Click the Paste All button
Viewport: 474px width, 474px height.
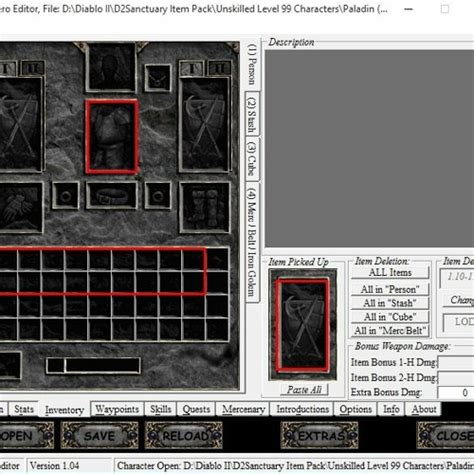point(304,390)
